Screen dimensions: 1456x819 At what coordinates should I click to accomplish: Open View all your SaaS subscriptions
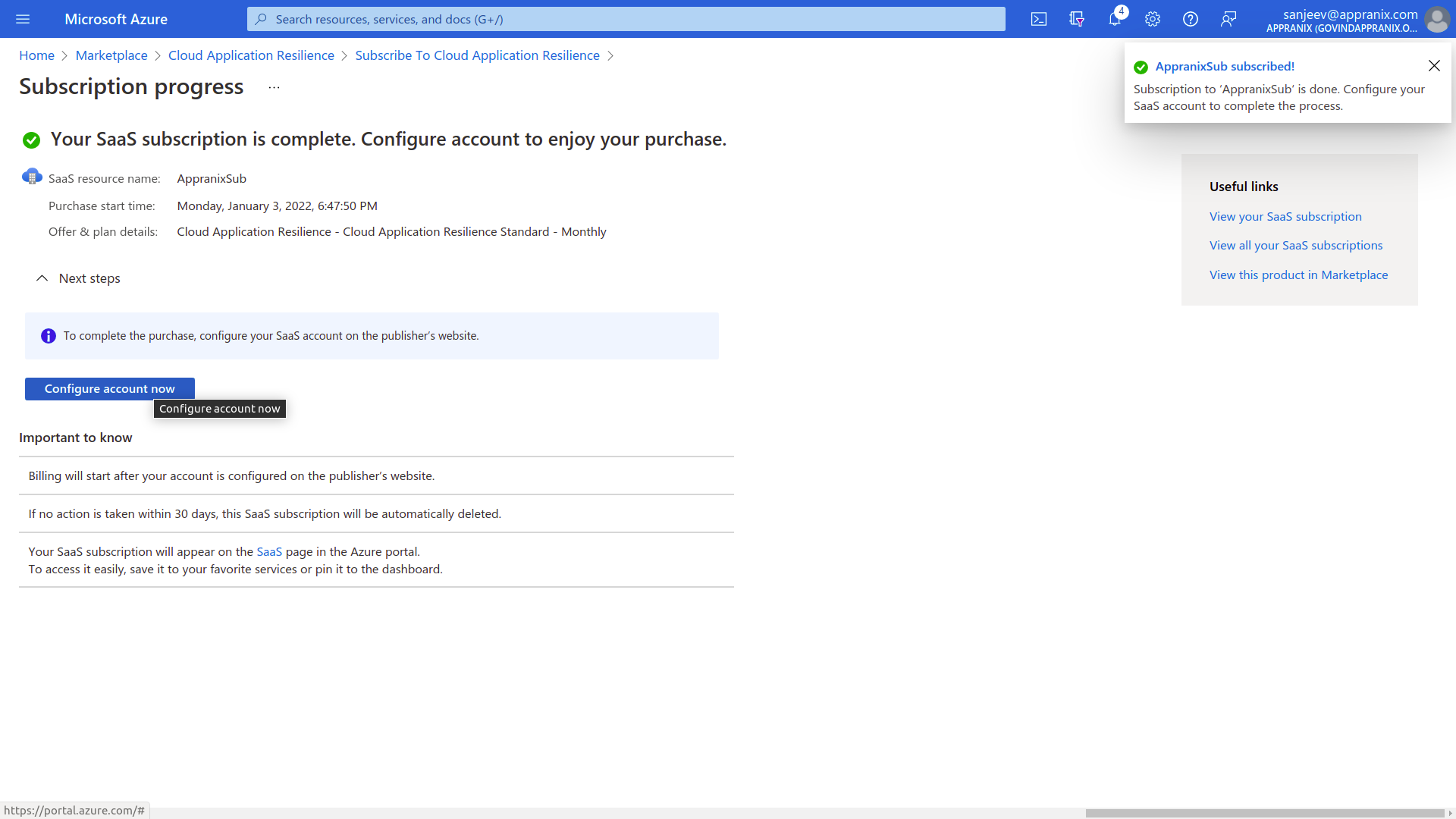1295,246
